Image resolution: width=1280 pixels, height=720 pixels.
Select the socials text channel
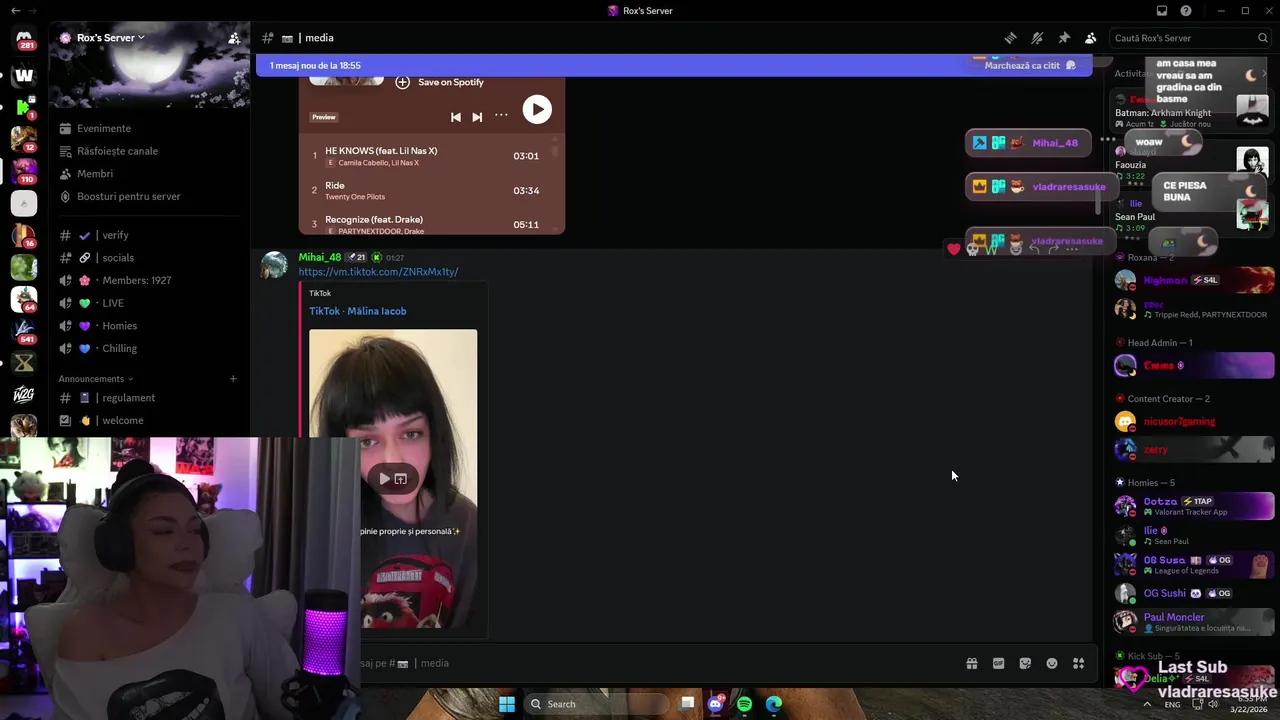pos(117,258)
